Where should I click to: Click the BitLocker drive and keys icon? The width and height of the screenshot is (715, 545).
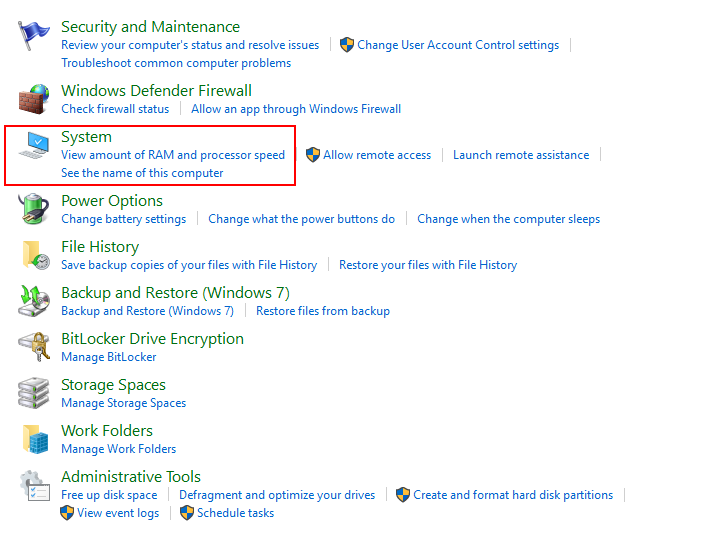34,347
